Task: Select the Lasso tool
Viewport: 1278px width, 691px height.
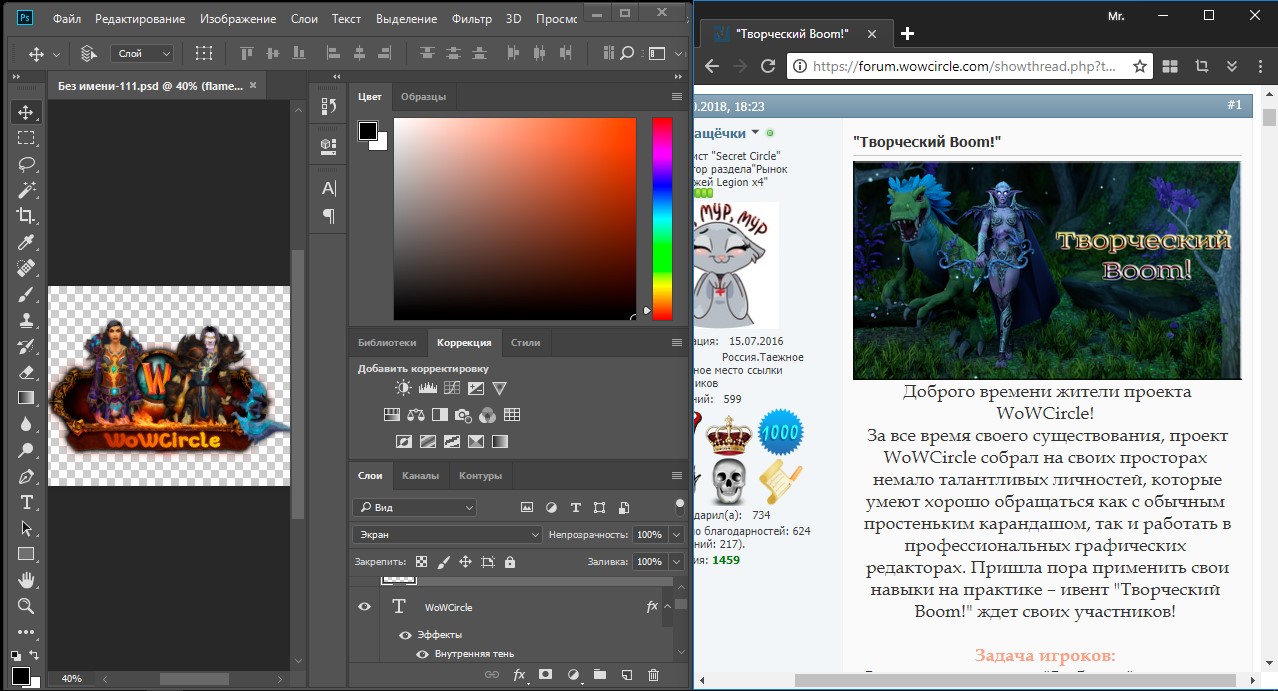Action: 27,164
